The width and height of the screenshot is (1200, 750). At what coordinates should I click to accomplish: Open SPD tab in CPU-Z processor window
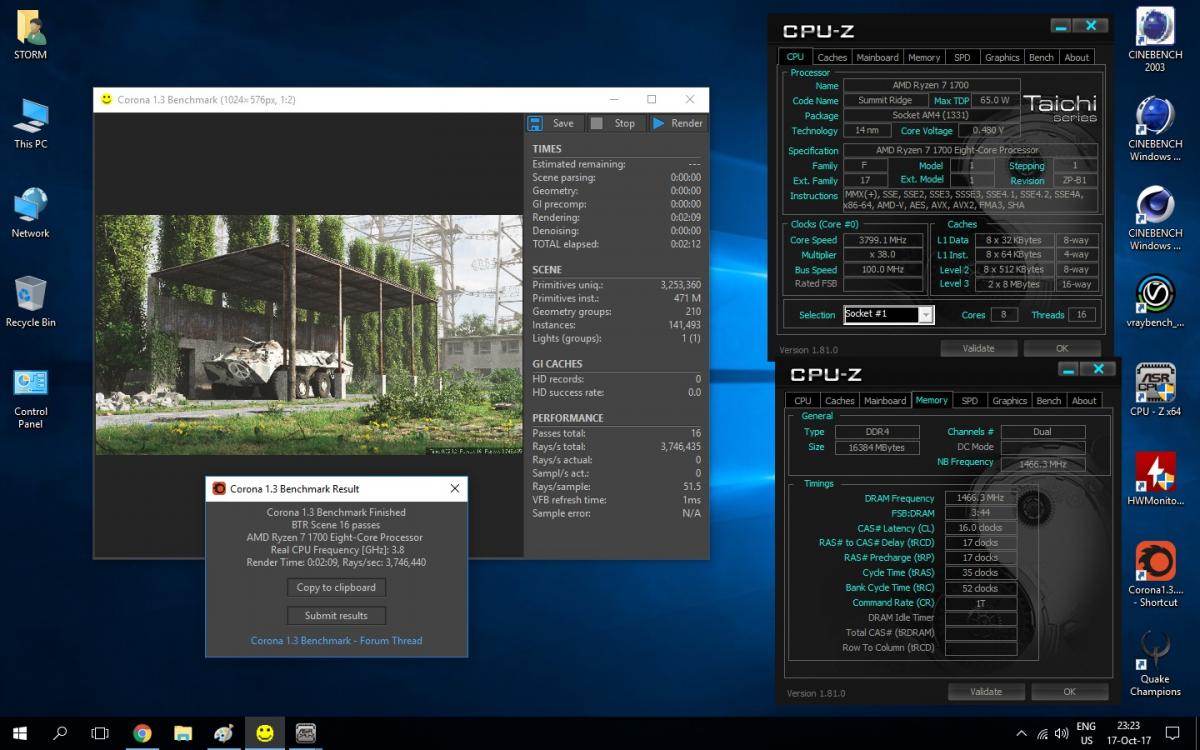[961, 57]
